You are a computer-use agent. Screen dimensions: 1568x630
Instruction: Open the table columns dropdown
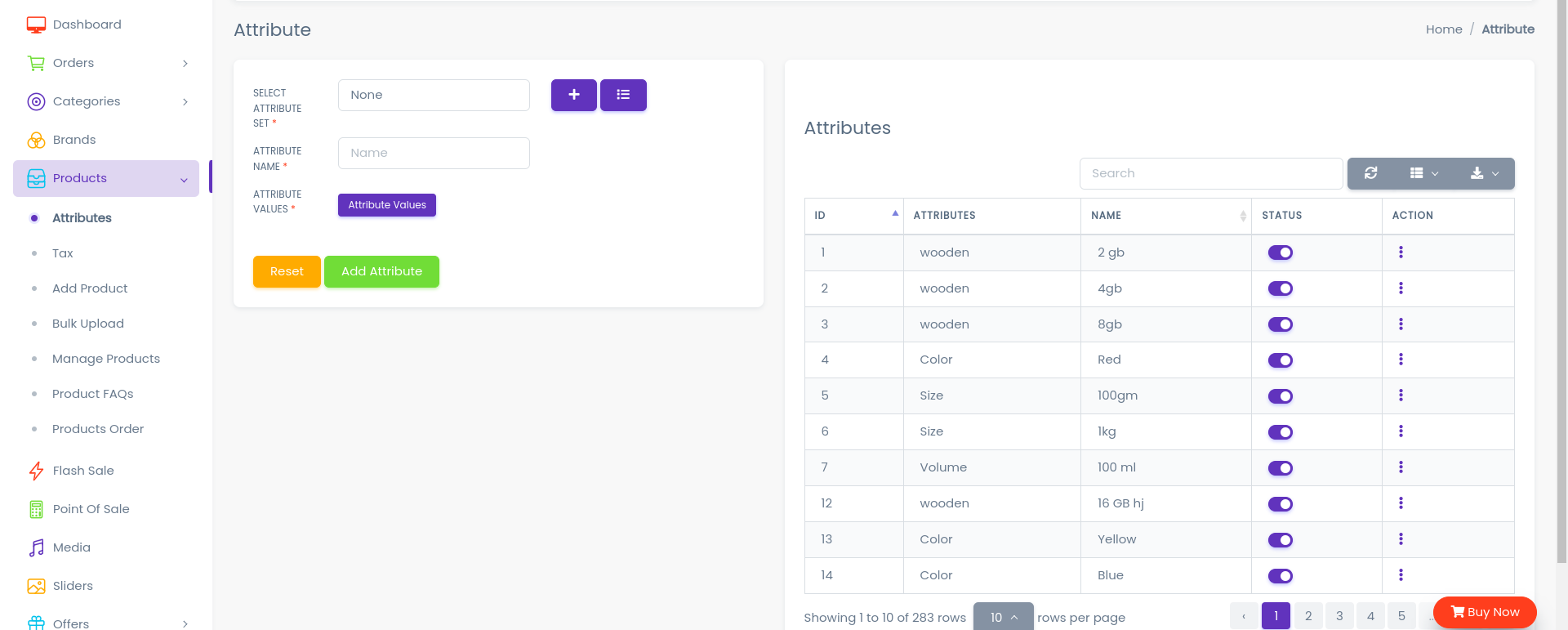coord(1424,173)
